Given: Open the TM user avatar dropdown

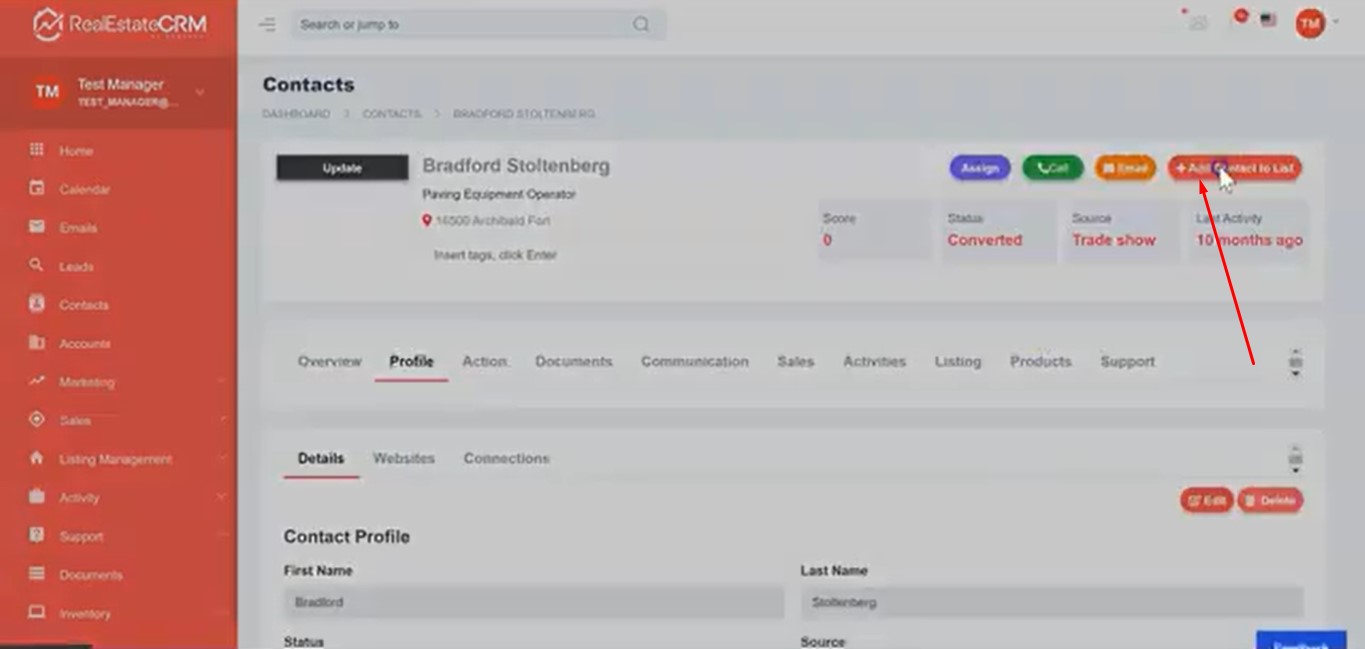Looking at the screenshot, I should pyautogui.click(x=1310, y=22).
